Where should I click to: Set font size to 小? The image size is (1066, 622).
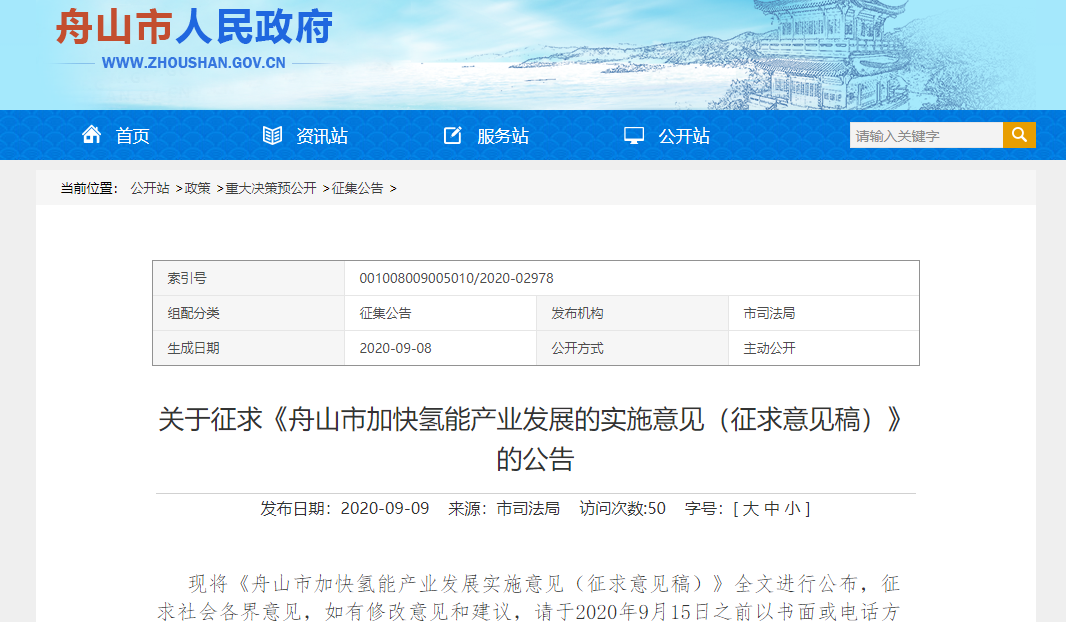point(791,509)
